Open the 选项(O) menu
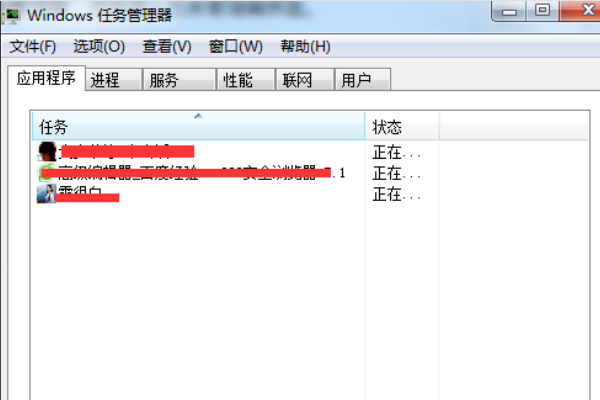600x400 pixels. coord(99,47)
